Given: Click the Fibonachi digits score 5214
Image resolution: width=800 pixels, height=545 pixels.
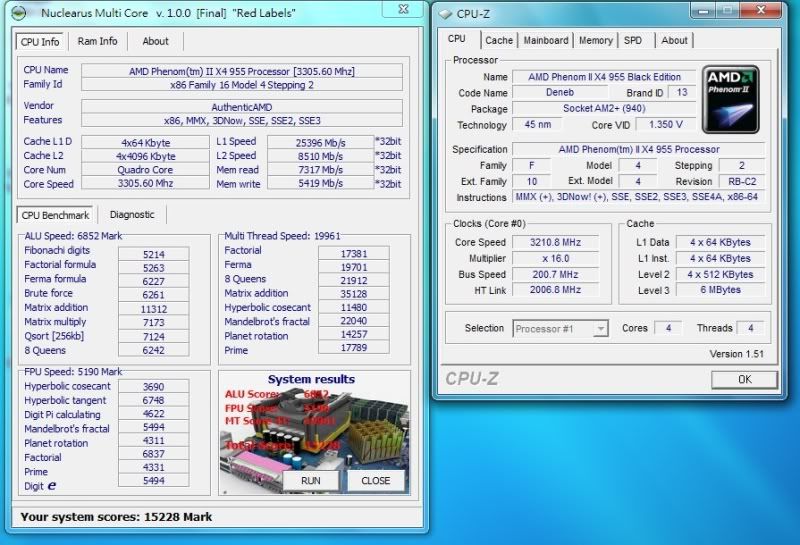Looking at the screenshot, I should (154, 254).
